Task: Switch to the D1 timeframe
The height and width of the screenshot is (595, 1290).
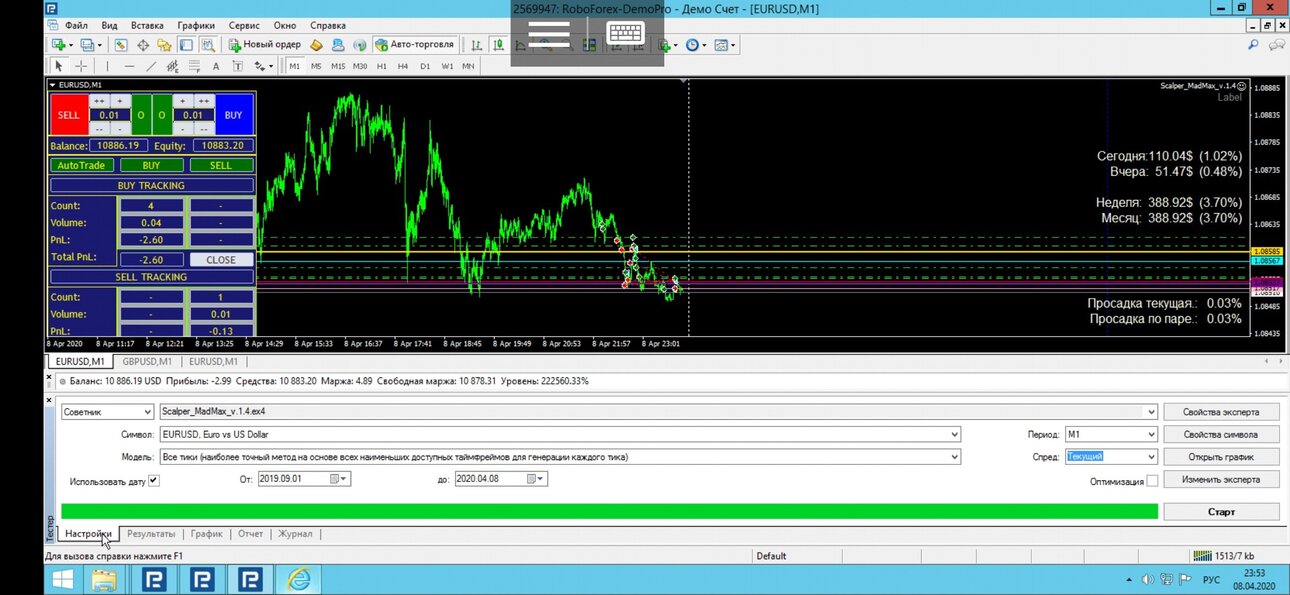Action: (425, 66)
